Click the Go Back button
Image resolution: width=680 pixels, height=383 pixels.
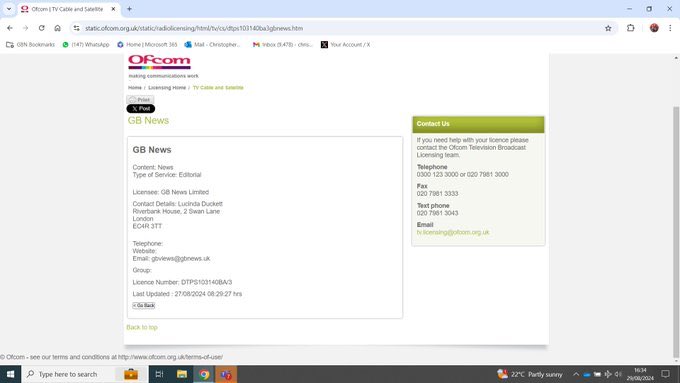(x=144, y=305)
